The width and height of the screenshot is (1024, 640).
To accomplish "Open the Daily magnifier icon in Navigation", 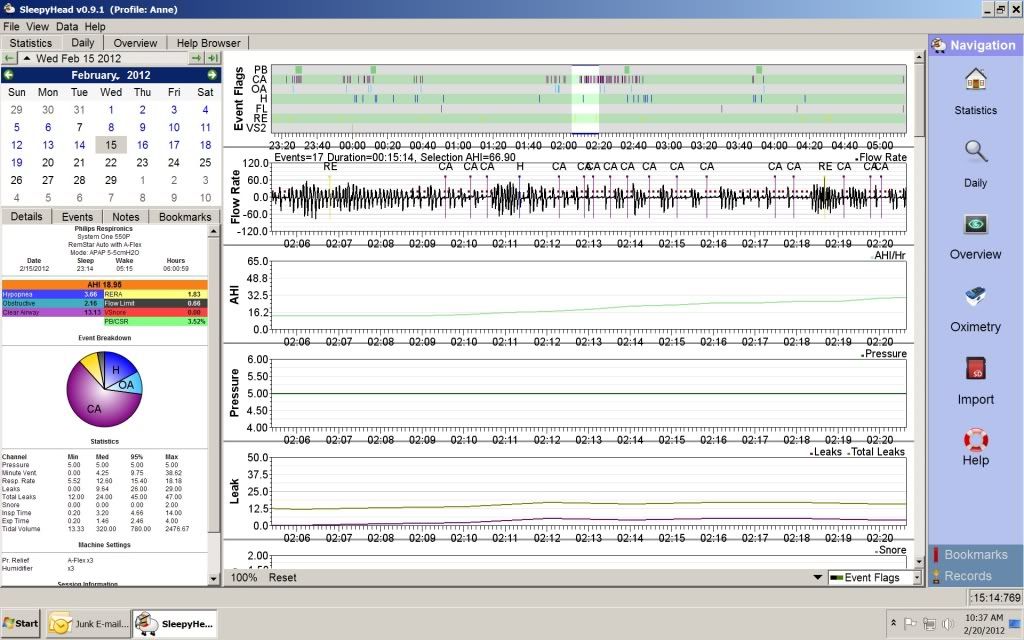I will pos(976,152).
